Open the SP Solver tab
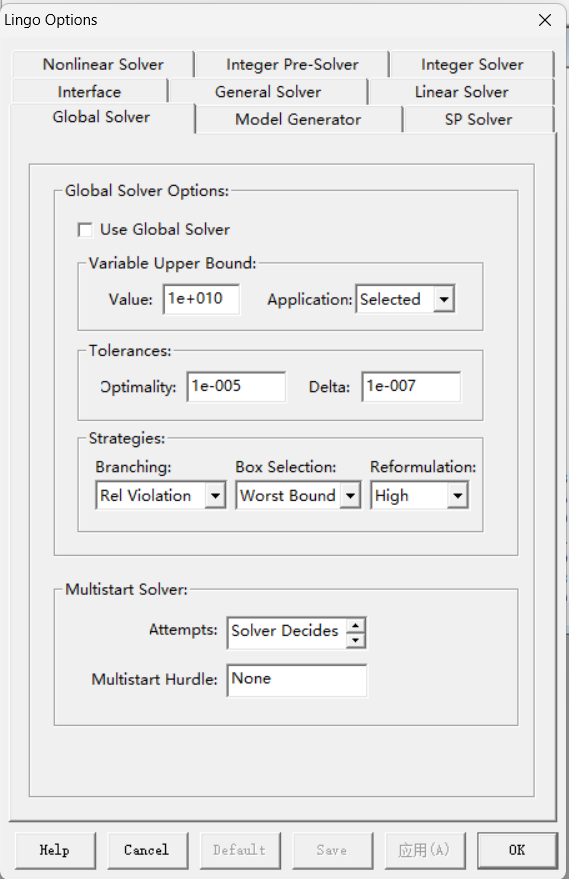The width and height of the screenshot is (569, 879). (x=478, y=119)
